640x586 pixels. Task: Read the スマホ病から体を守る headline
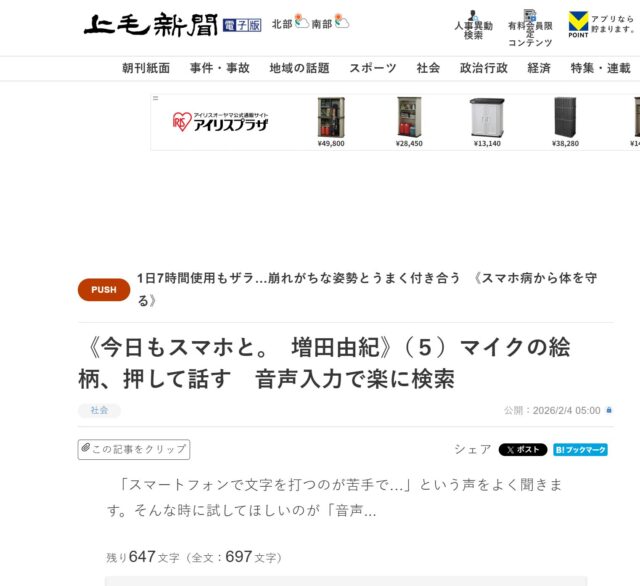[x=367, y=289]
